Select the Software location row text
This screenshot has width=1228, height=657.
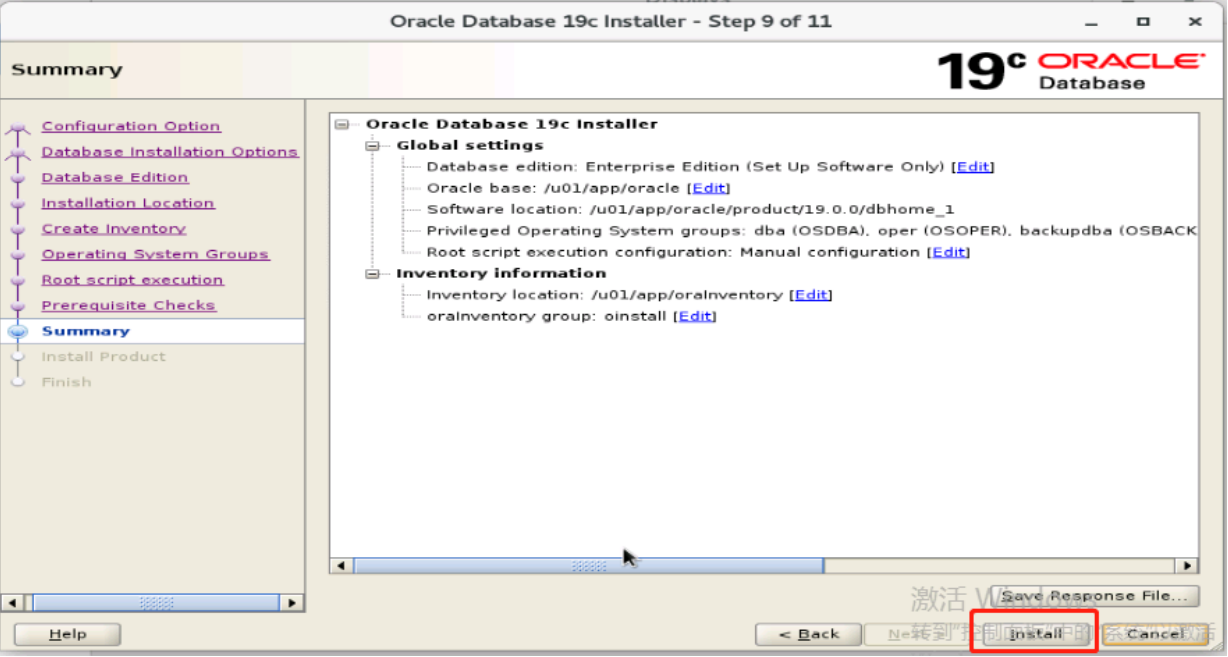tap(690, 210)
